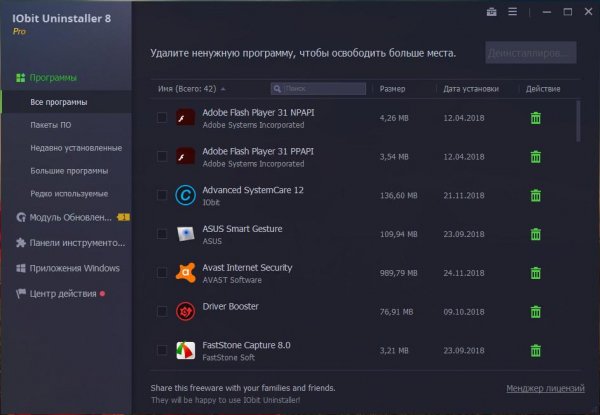Click the Driver Booster name text
The height and width of the screenshot is (415, 600).
pos(230,306)
